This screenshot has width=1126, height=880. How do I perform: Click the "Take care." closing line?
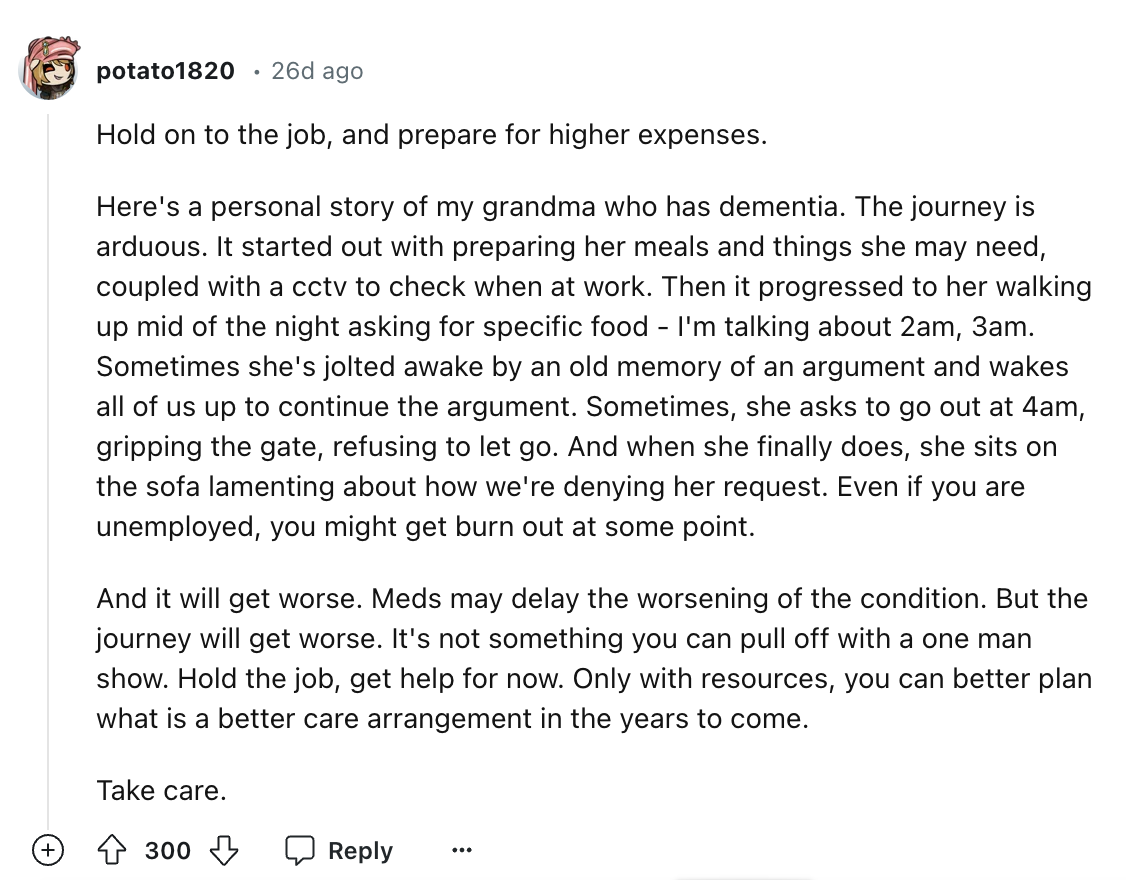coord(161,791)
